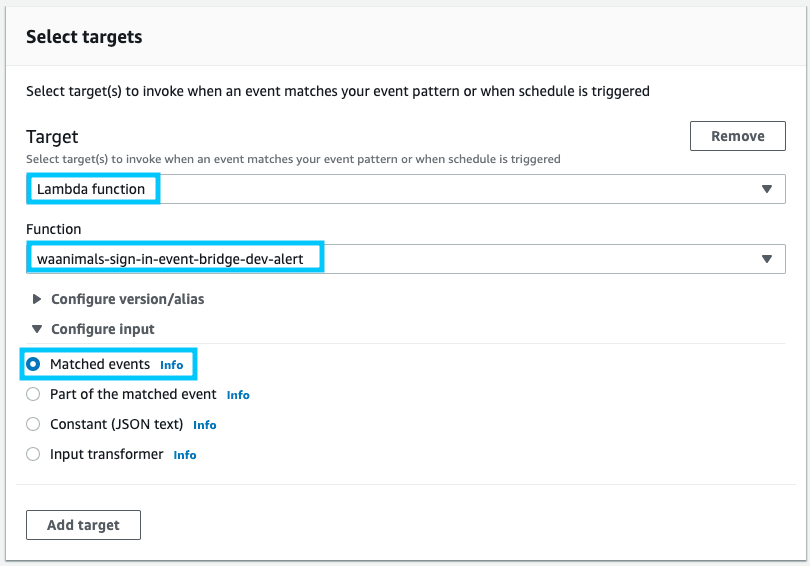Select the Matched events radio button
The width and height of the screenshot is (810, 566).
[x=33, y=365]
